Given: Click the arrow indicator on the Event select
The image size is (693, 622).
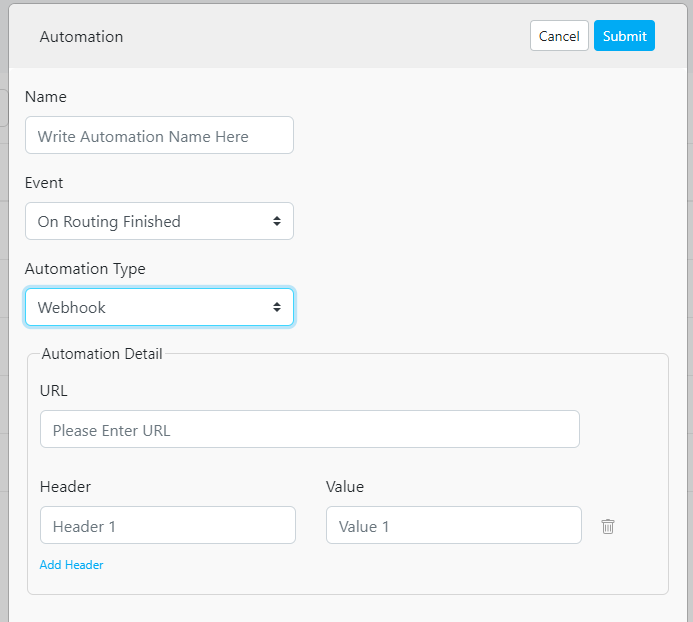Looking at the screenshot, I should pyautogui.click(x=277, y=222).
